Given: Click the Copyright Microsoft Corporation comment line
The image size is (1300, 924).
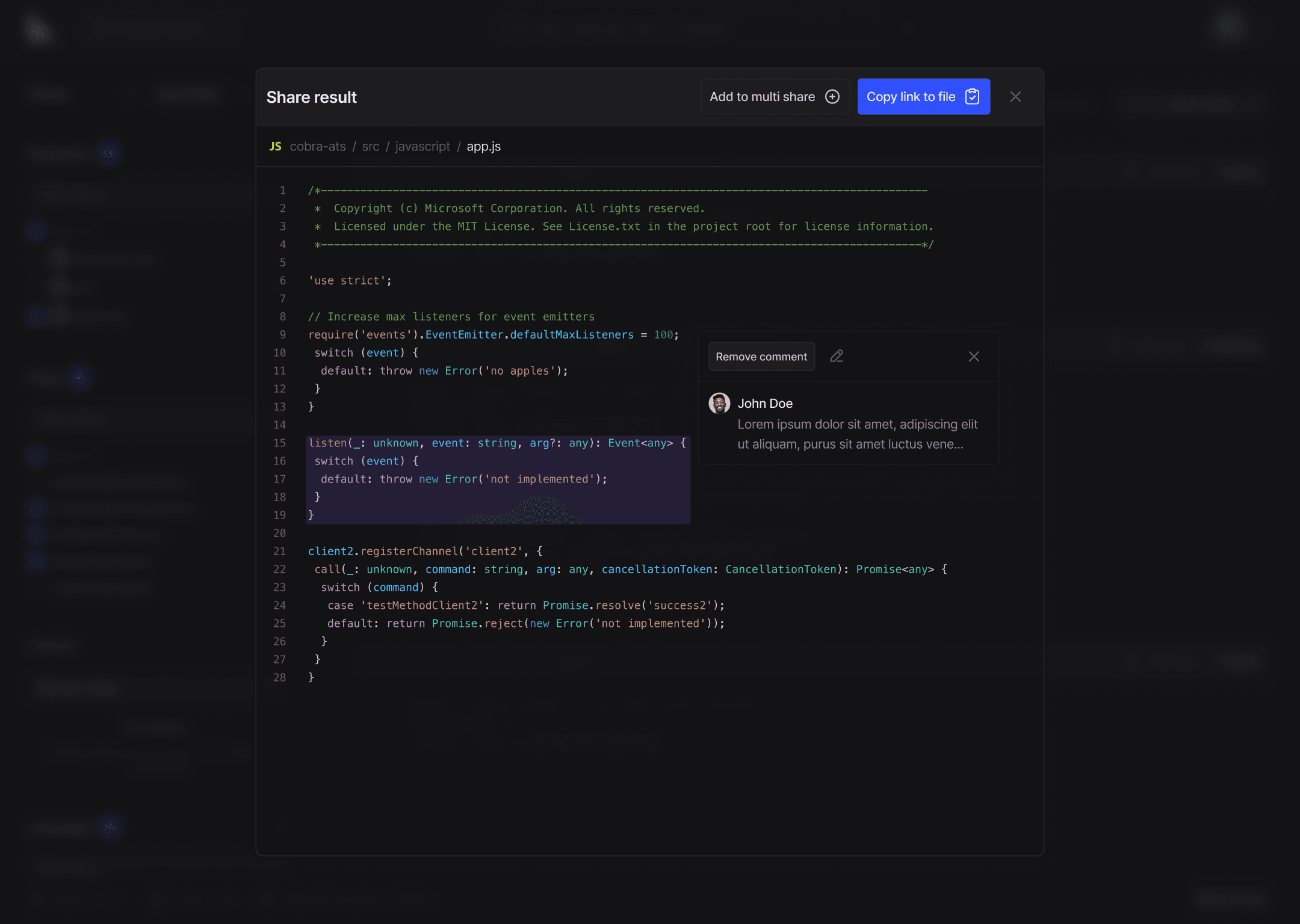Looking at the screenshot, I should coord(509,209).
